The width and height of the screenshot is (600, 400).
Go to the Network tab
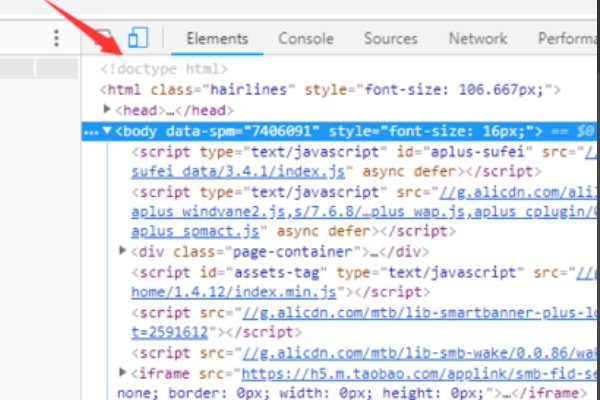coord(477,39)
